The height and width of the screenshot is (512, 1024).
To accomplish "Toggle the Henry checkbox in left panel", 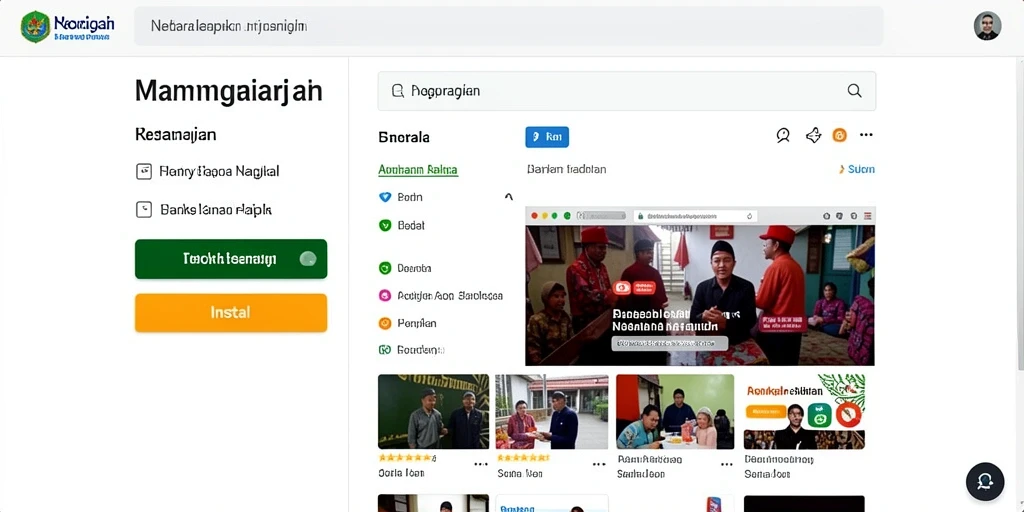I will (x=143, y=172).
